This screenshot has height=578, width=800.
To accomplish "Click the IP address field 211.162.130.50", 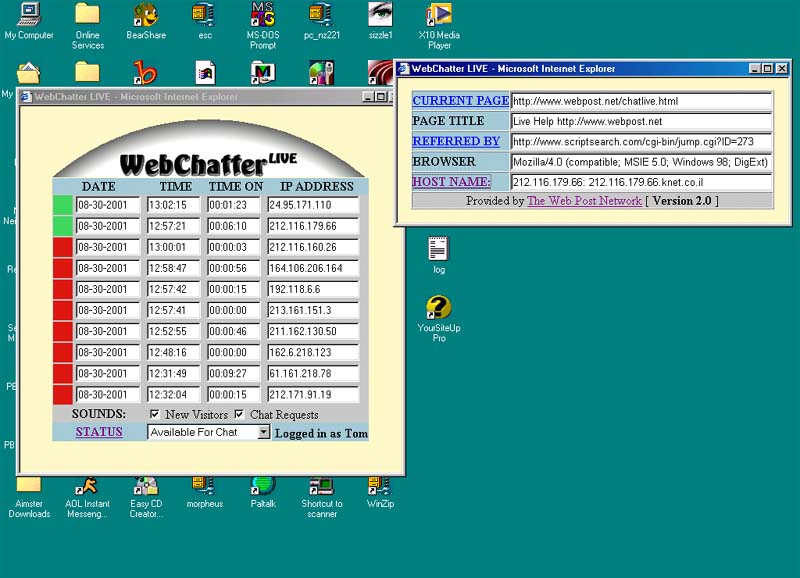I will 313,331.
